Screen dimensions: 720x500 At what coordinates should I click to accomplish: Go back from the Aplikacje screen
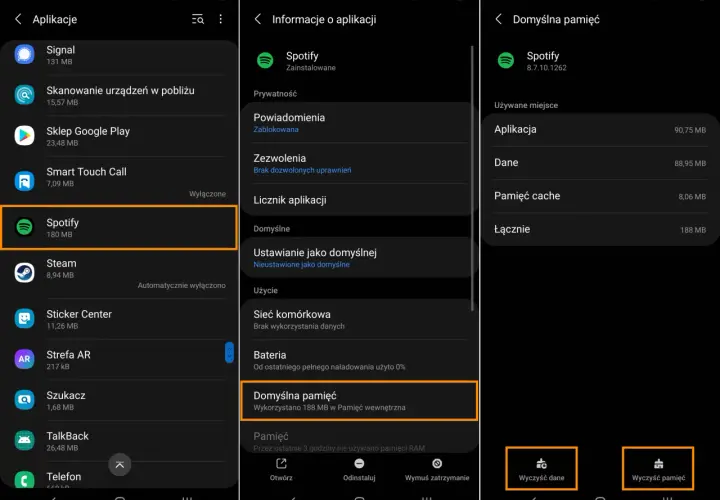[18, 19]
